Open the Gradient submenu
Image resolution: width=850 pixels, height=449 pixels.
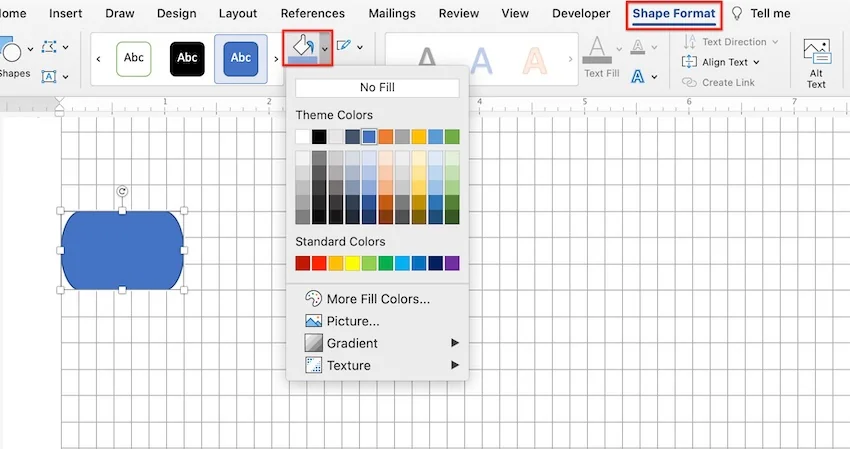point(382,343)
